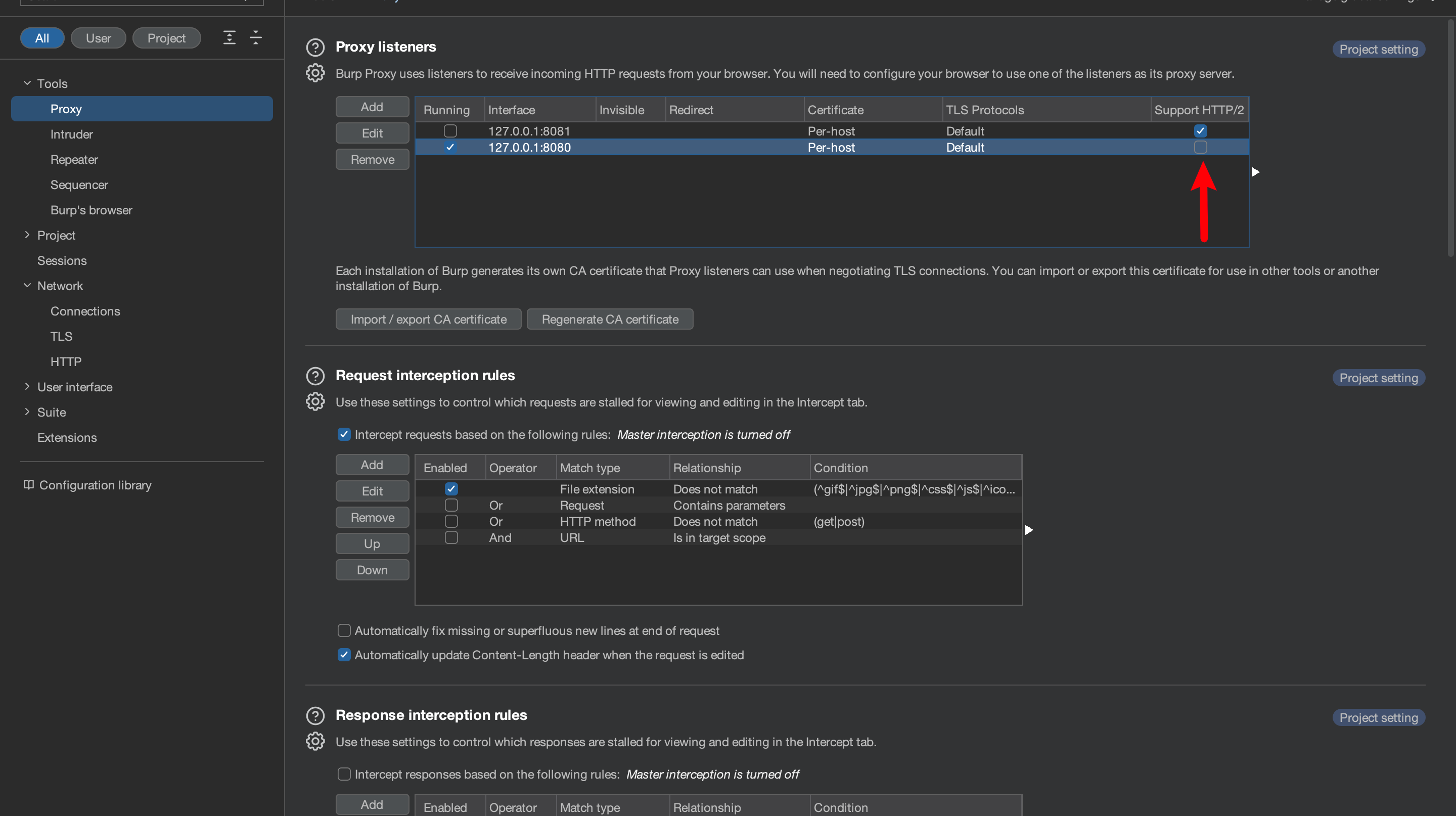Click the settings page vertical scrollbar
The width and height of the screenshot is (1456, 816).
(x=1451, y=139)
